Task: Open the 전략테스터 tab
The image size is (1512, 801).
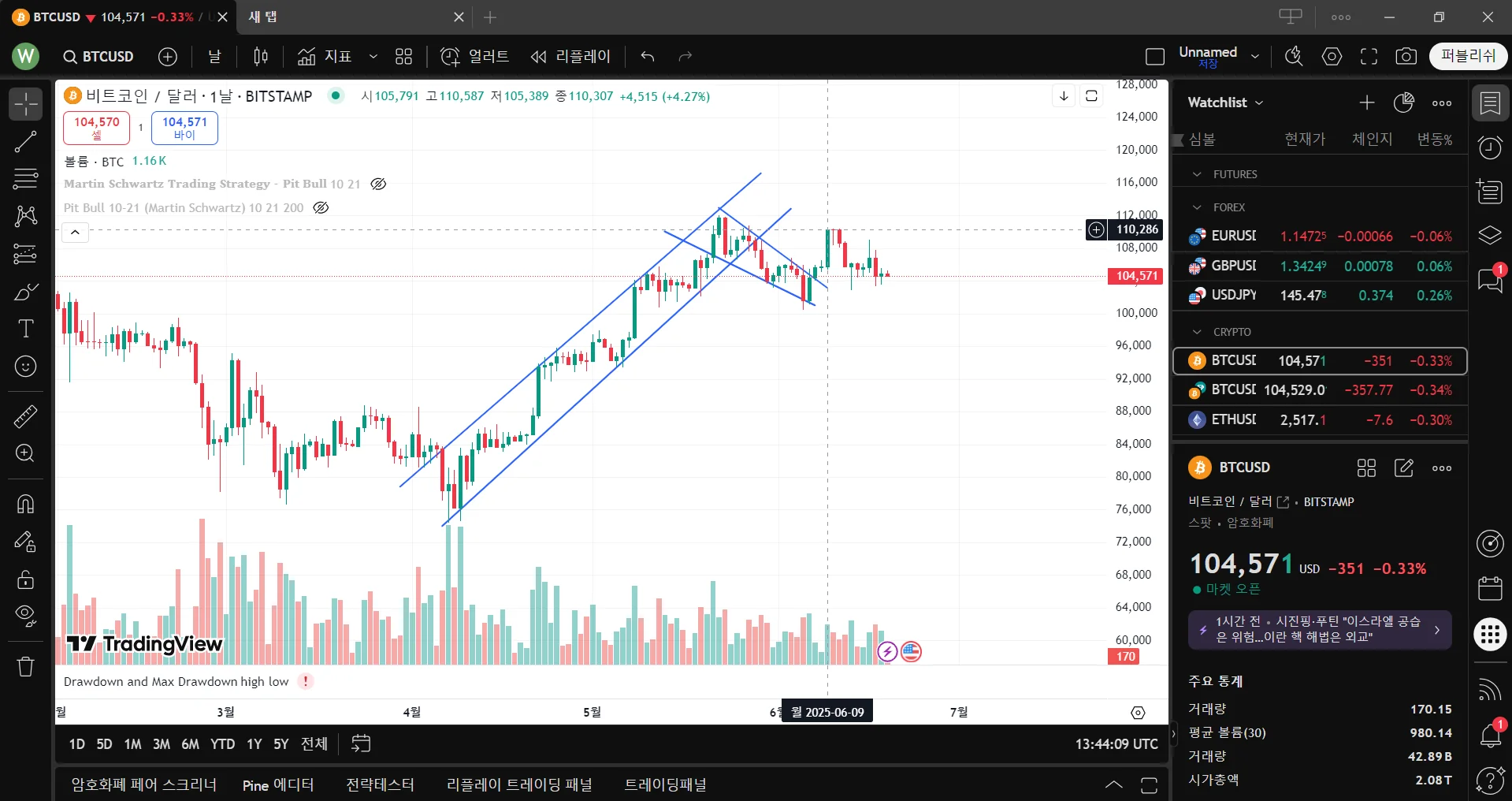Action: [x=380, y=785]
